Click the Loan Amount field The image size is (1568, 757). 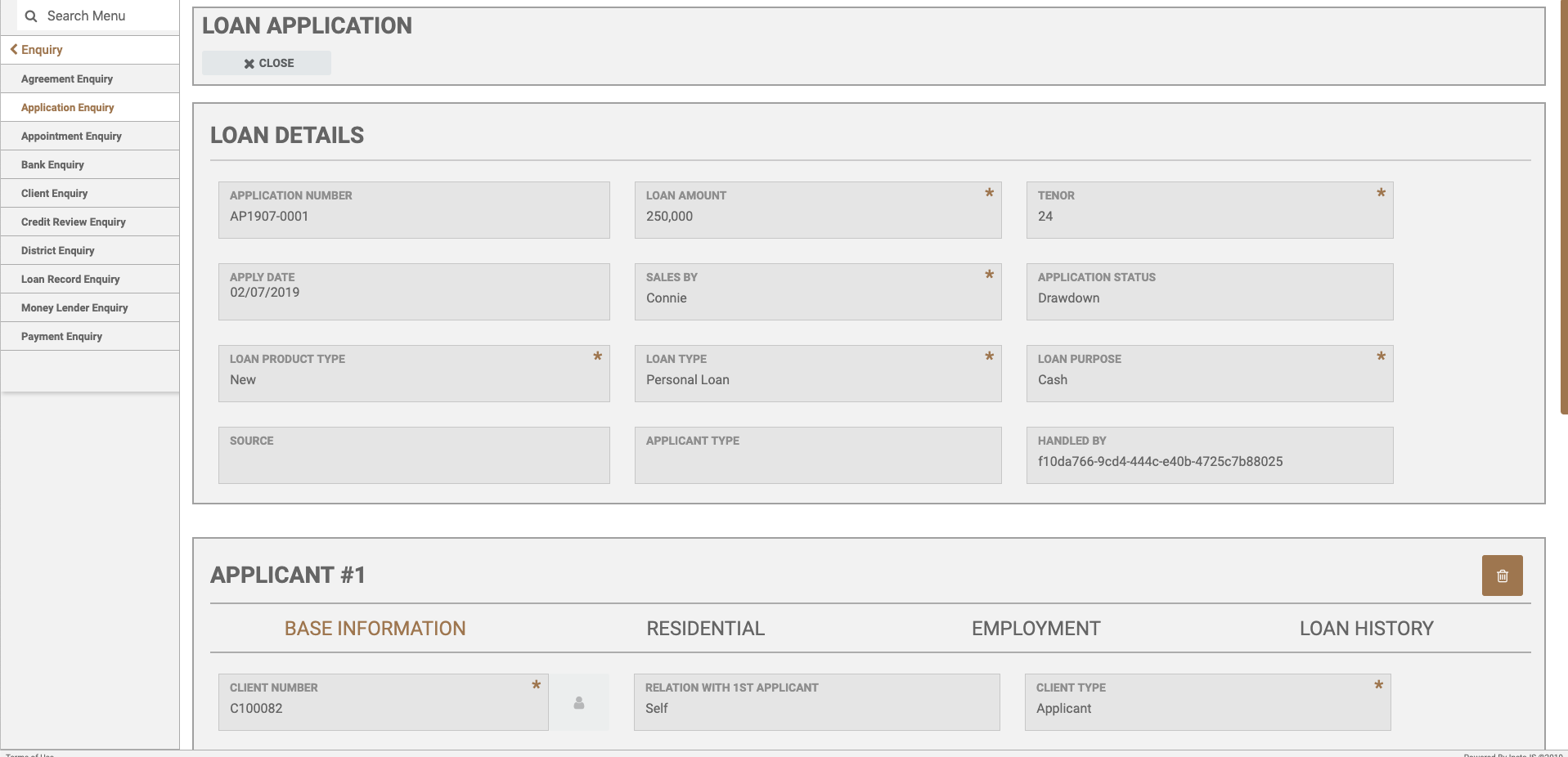817,217
